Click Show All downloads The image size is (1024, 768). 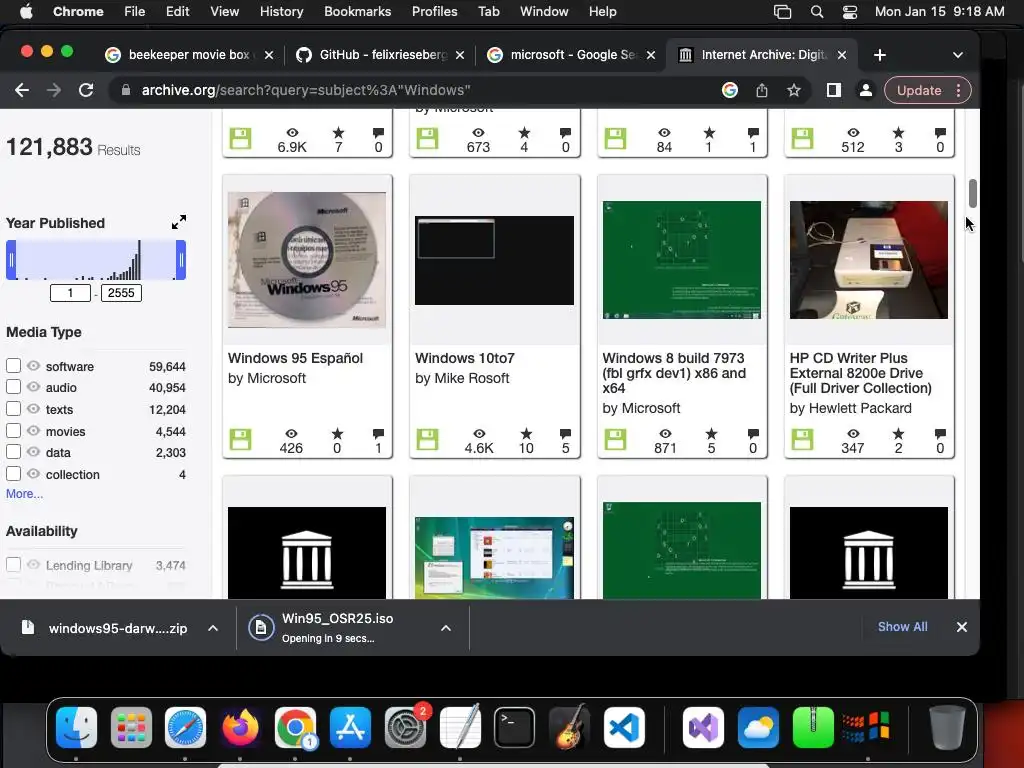902,627
